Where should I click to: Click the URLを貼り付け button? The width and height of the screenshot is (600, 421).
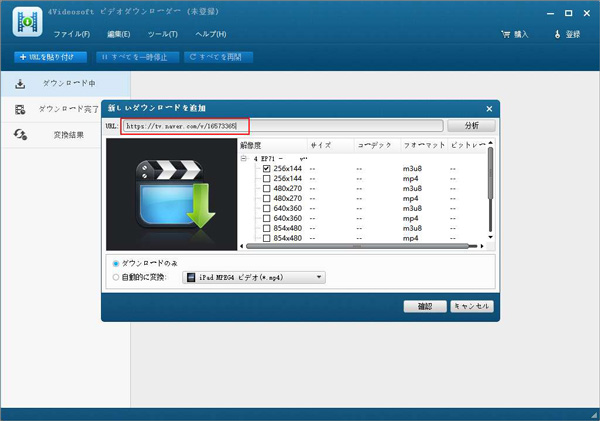[x=51, y=57]
